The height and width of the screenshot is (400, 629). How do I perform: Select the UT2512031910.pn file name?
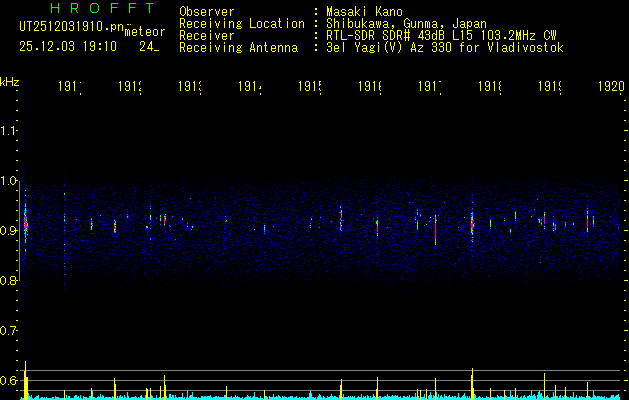(72, 27)
